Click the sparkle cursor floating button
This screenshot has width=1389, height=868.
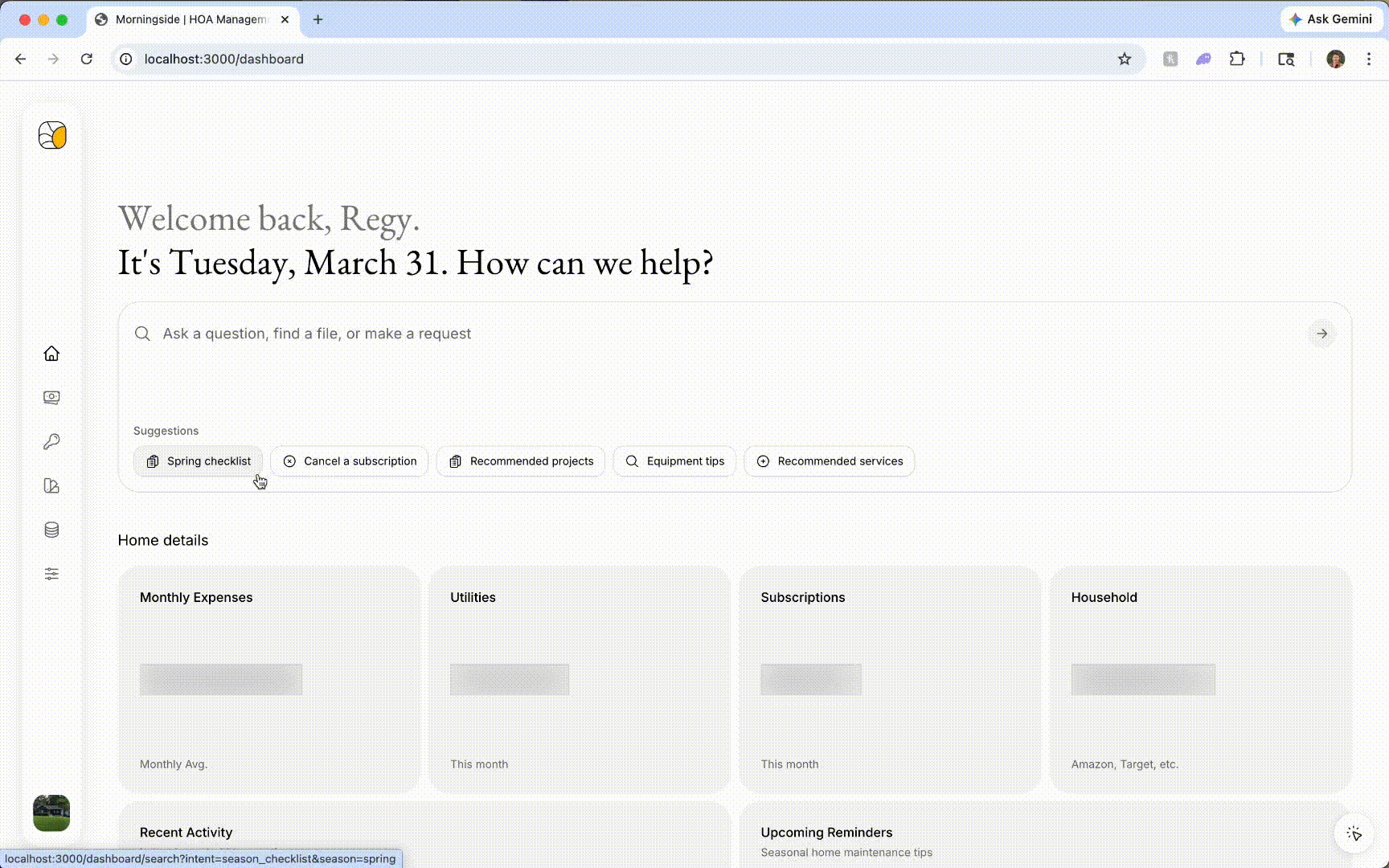1354,834
